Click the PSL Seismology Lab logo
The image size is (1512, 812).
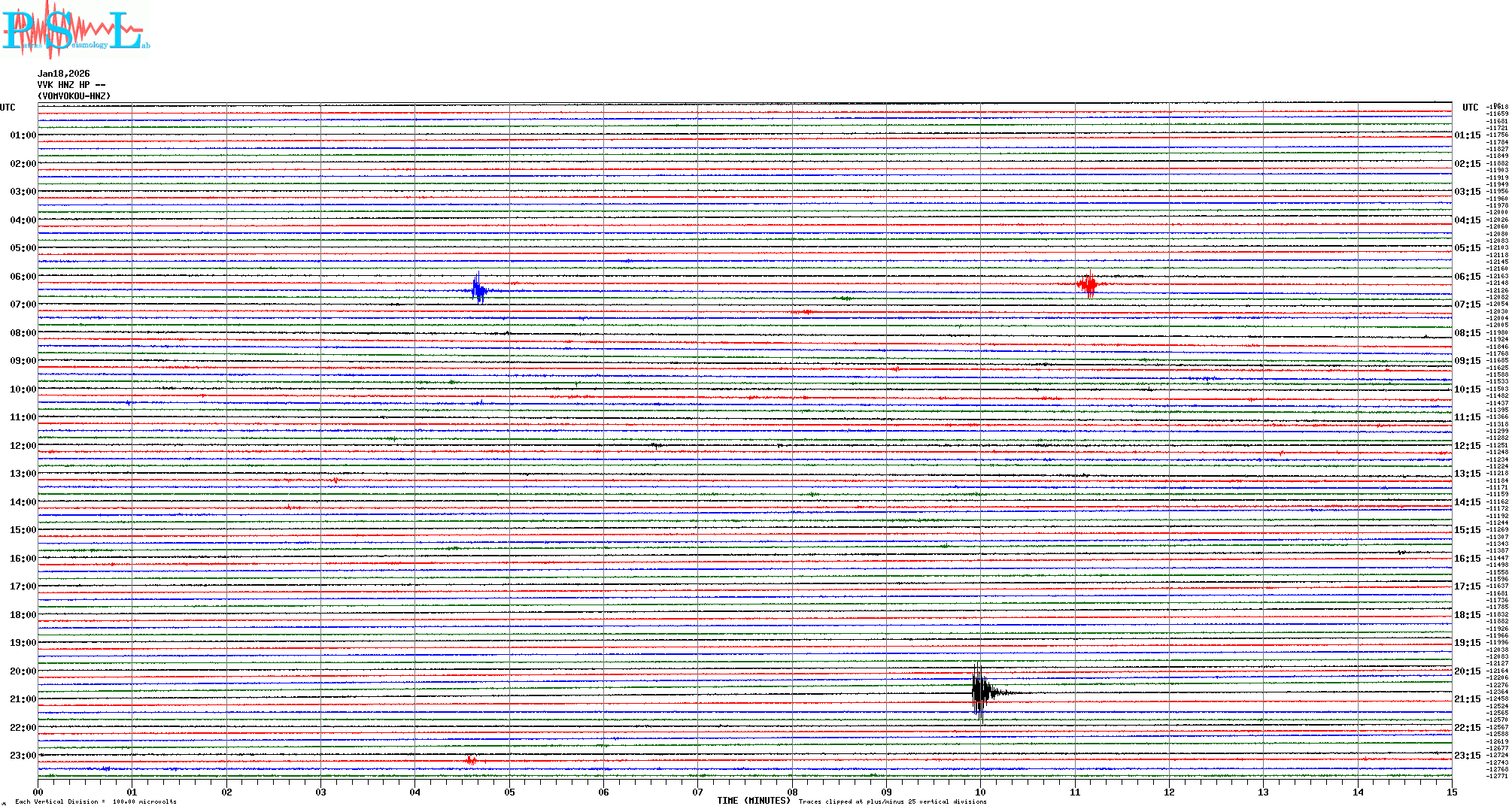[75, 30]
